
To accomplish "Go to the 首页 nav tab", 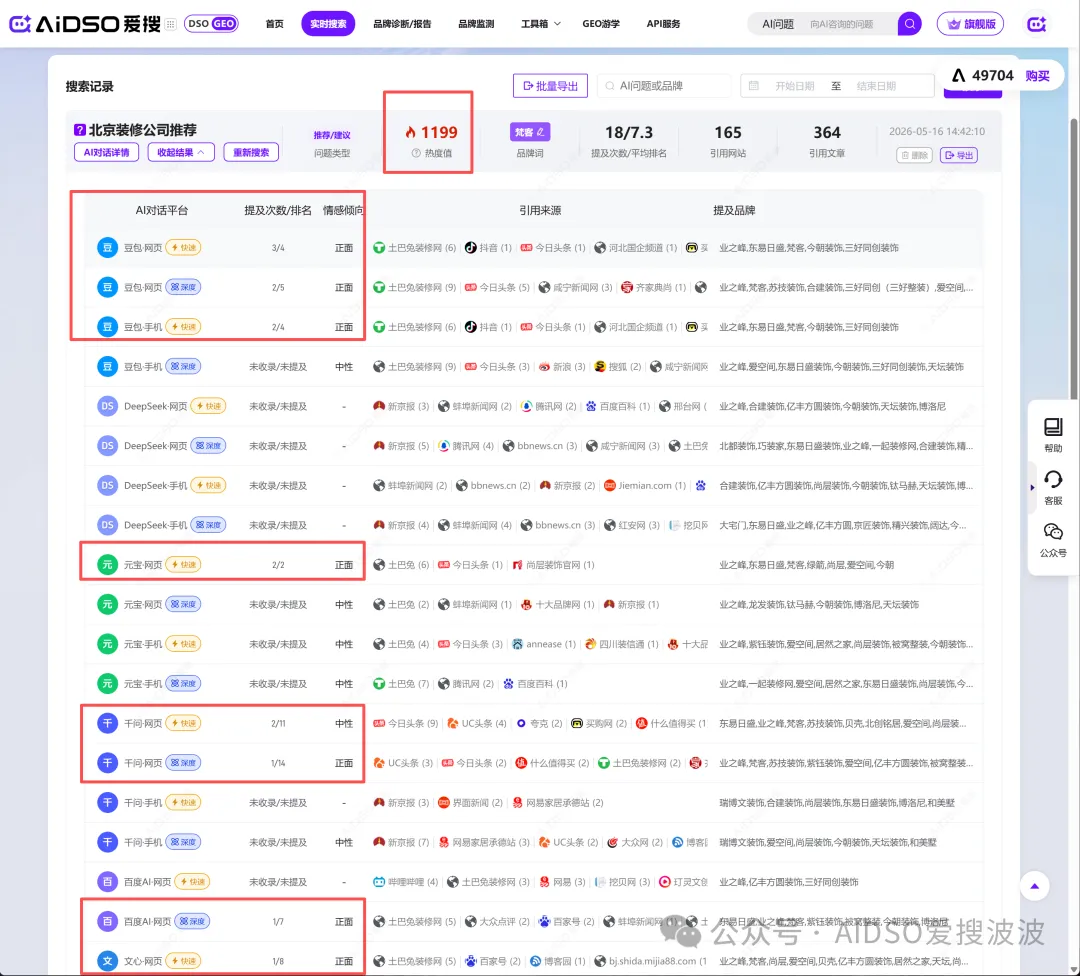I will coord(274,23).
